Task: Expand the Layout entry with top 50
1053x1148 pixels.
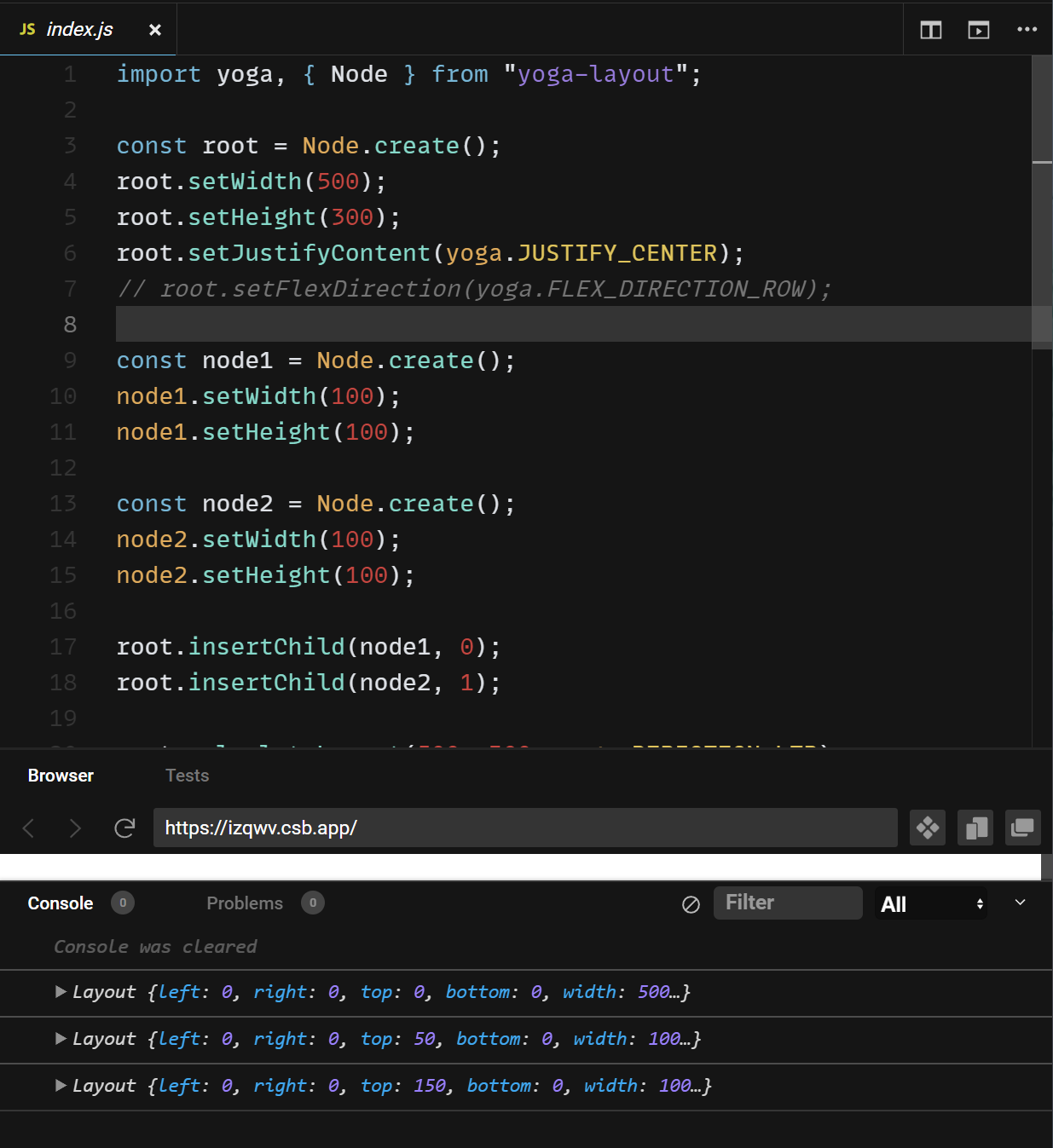Action: click(x=61, y=1038)
